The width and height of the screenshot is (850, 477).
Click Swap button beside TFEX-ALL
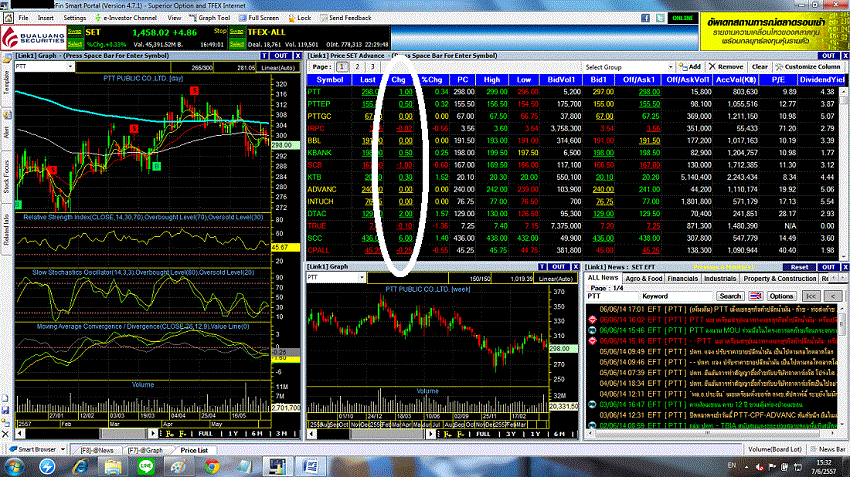pyautogui.click(x=237, y=32)
